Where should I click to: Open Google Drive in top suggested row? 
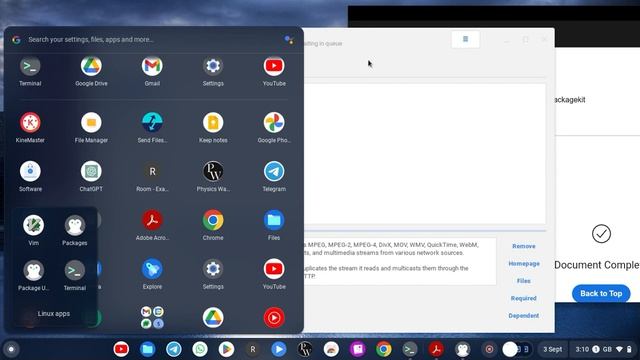click(x=91, y=66)
